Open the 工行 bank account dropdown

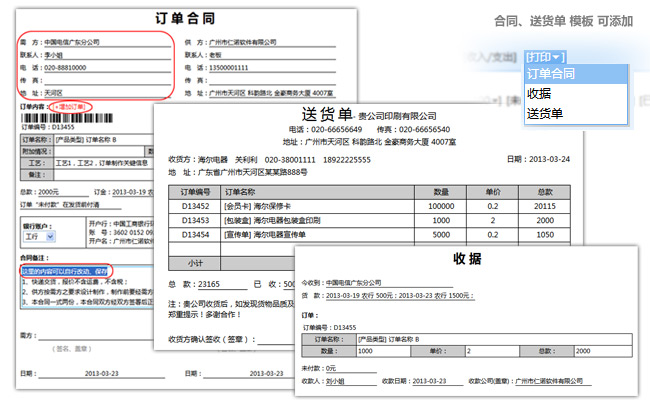39,237
